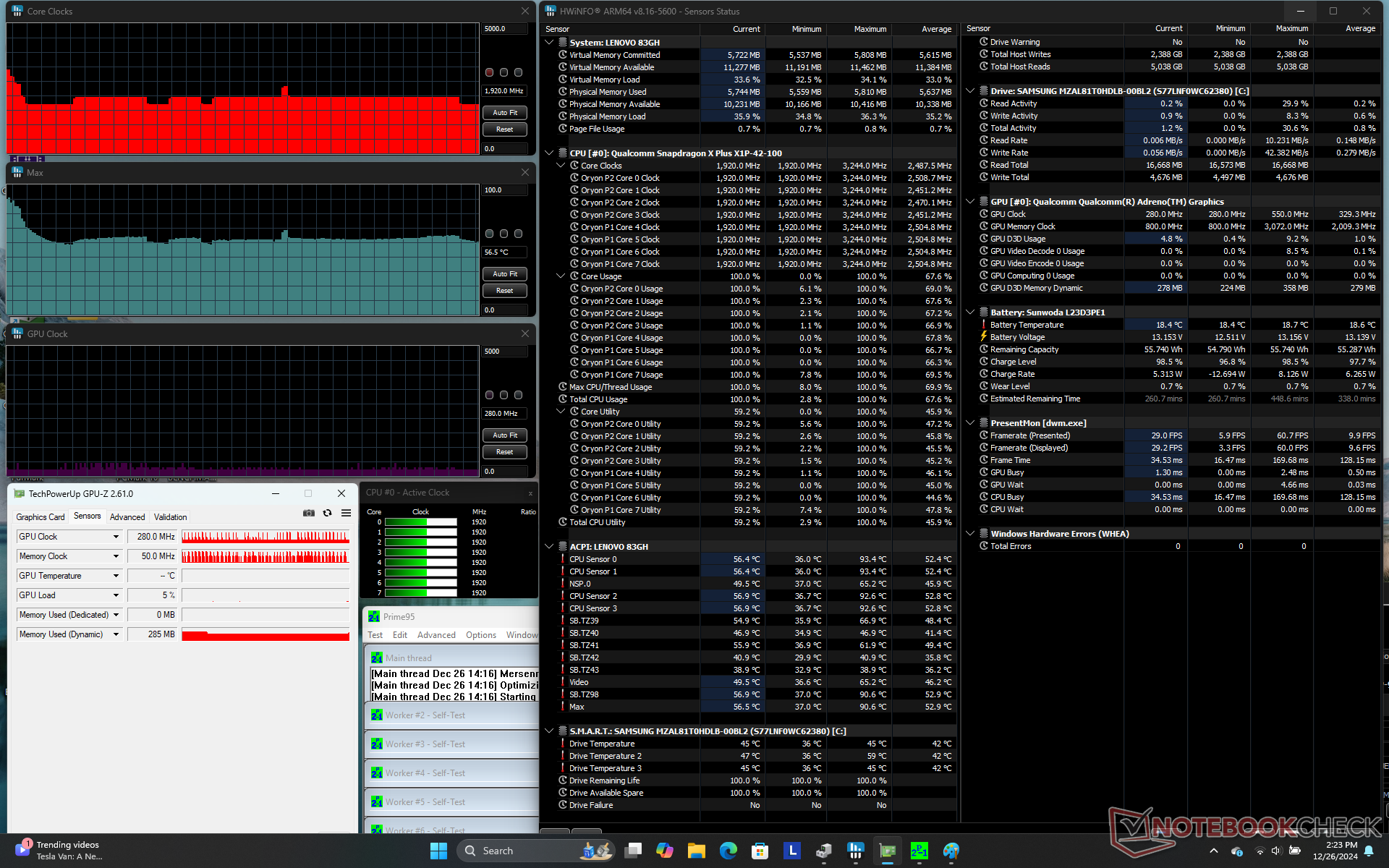Switch to the Graphics Card tab in GPU-Z

41,516
